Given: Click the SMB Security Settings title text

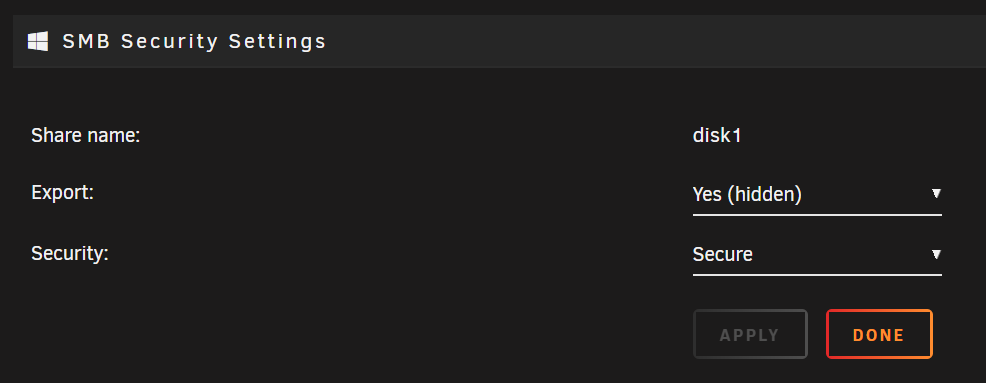Looking at the screenshot, I should [x=194, y=42].
